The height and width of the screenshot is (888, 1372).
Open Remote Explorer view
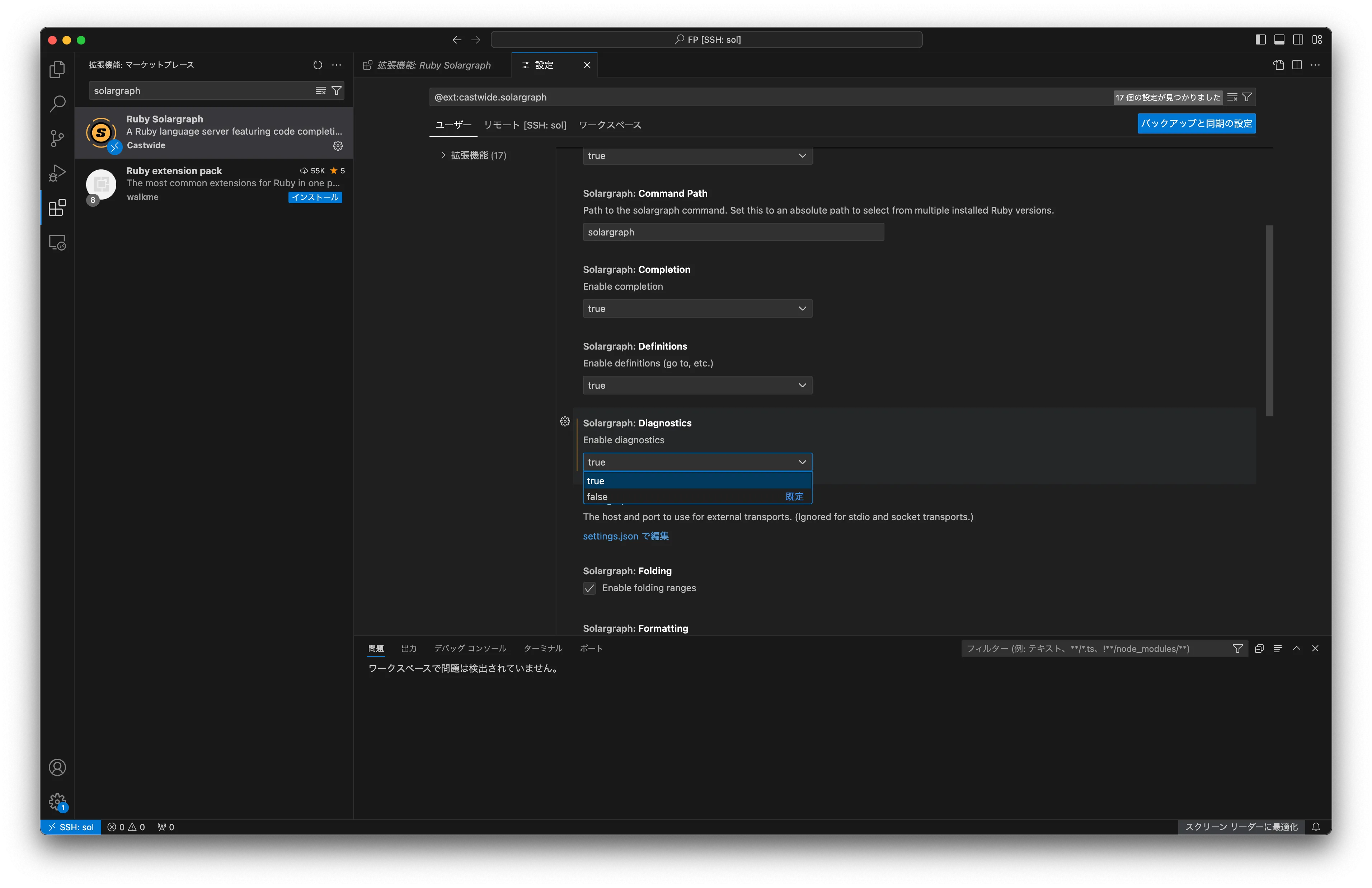coord(57,243)
